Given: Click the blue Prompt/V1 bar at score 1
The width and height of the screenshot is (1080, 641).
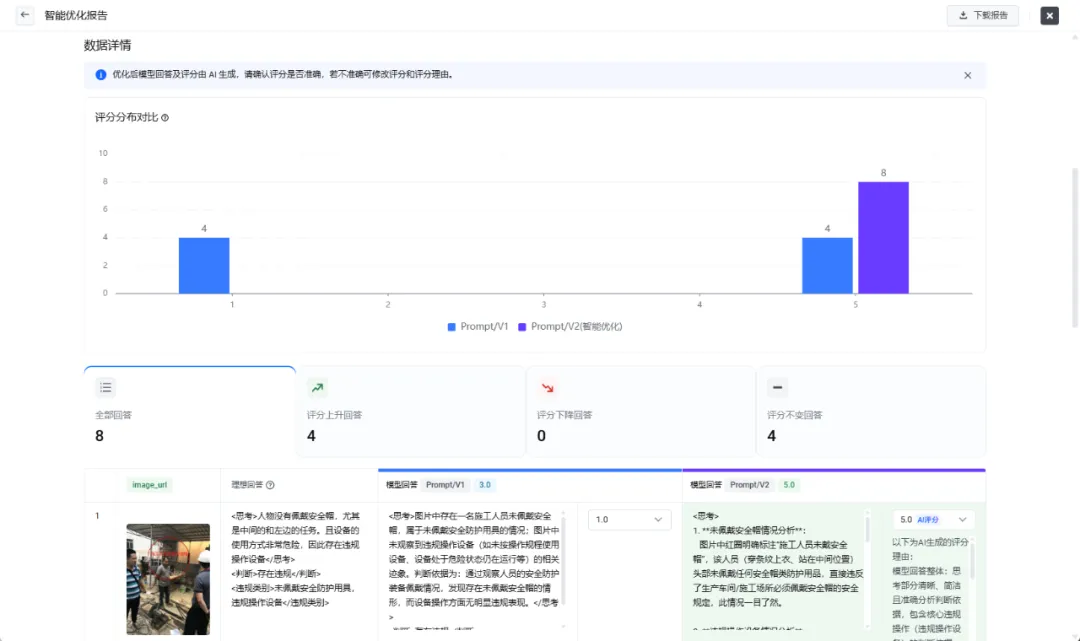Looking at the screenshot, I should [204, 266].
